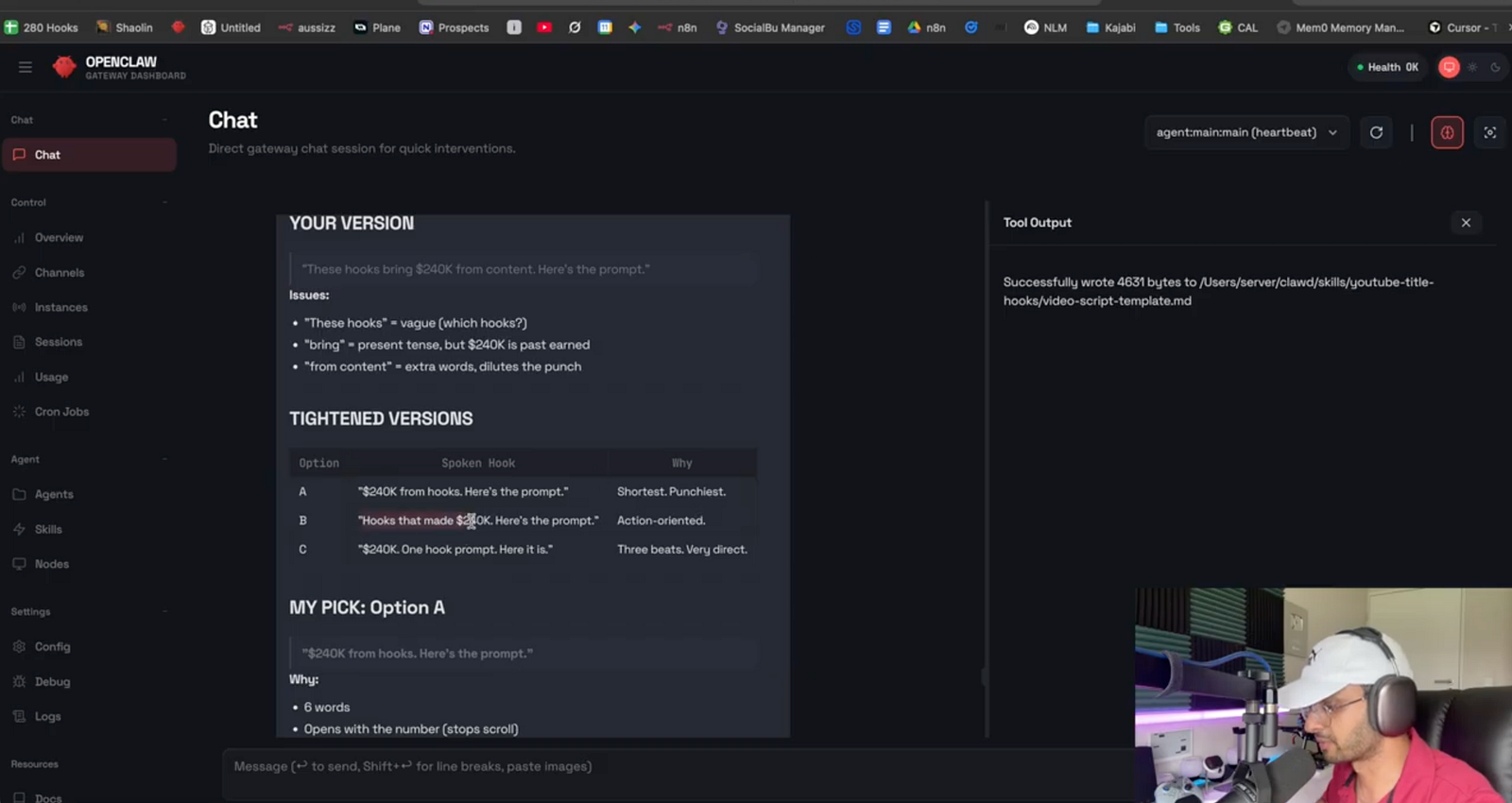Refresh the chat session
Image resolution: width=1512 pixels, height=803 pixels.
[x=1376, y=133]
